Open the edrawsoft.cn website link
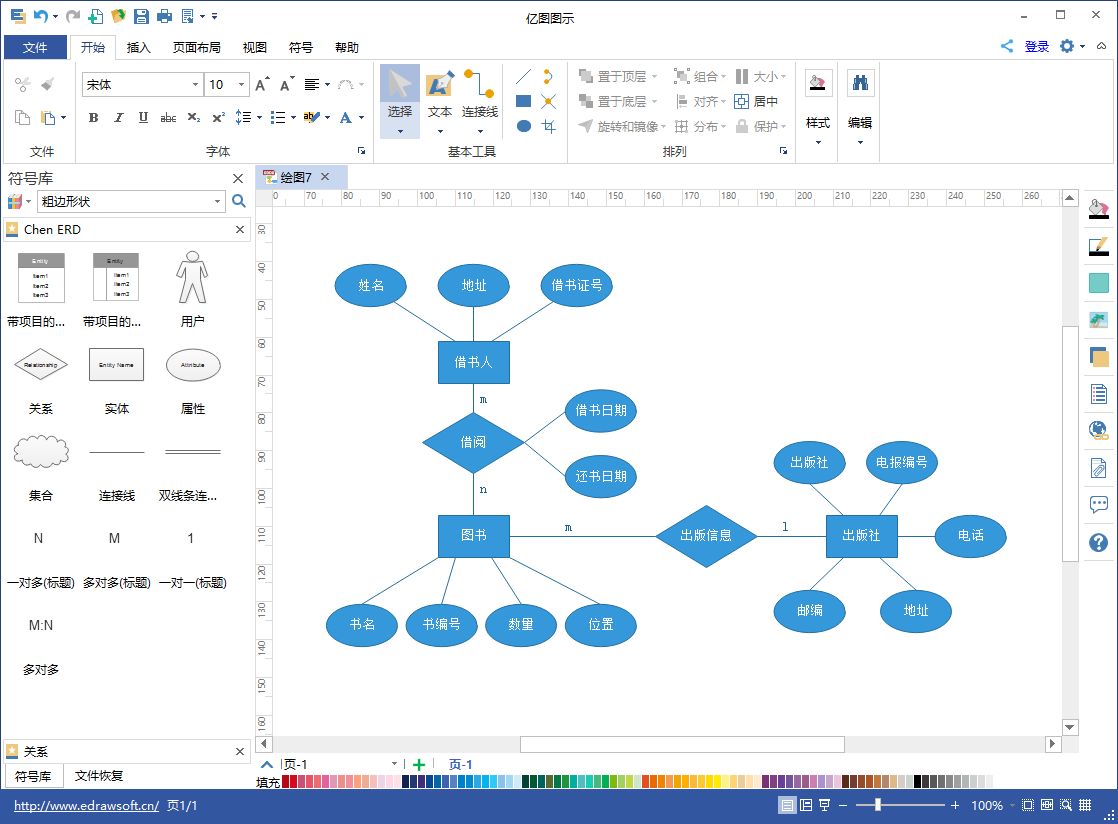Viewport: 1118px width, 824px height. coord(86,806)
